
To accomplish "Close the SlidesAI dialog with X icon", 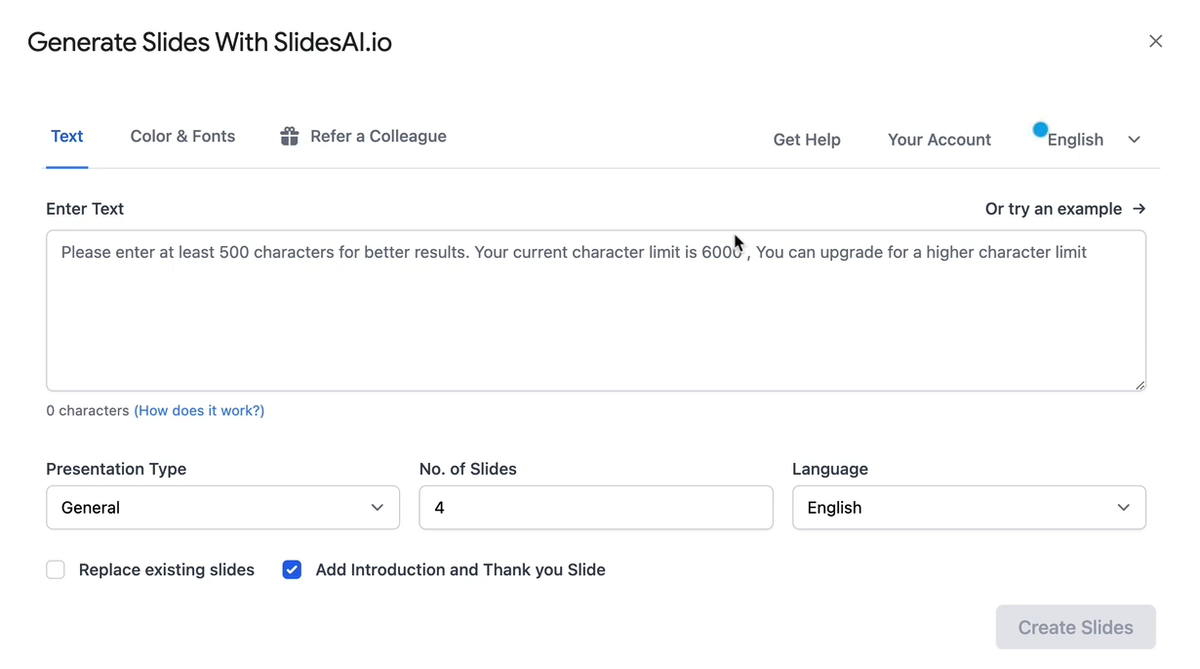I will pyautogui.click(x=1155, y=41).
